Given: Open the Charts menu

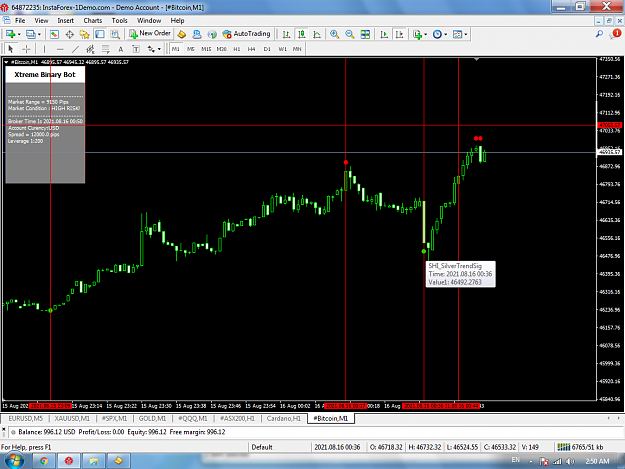Looking at the screenshot, I should click(x=92, y=20).
